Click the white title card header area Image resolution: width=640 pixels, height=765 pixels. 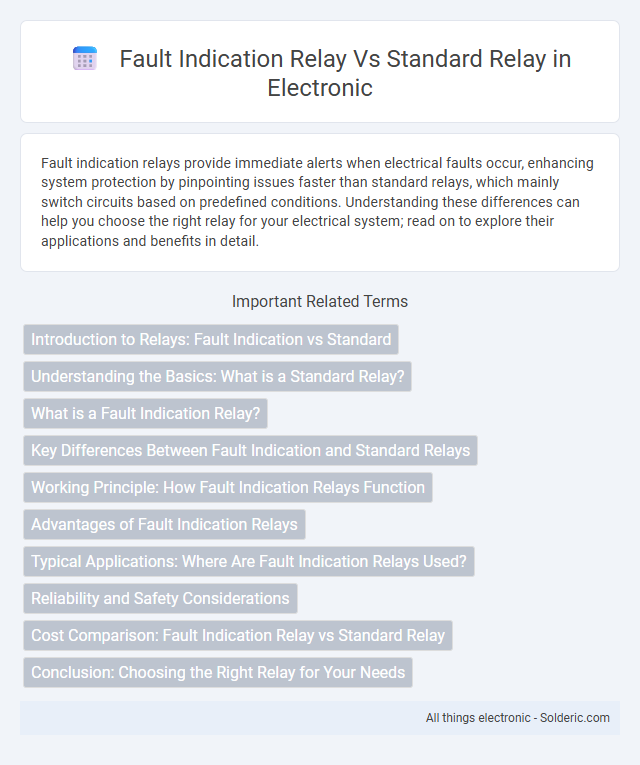tap(320, 71)
